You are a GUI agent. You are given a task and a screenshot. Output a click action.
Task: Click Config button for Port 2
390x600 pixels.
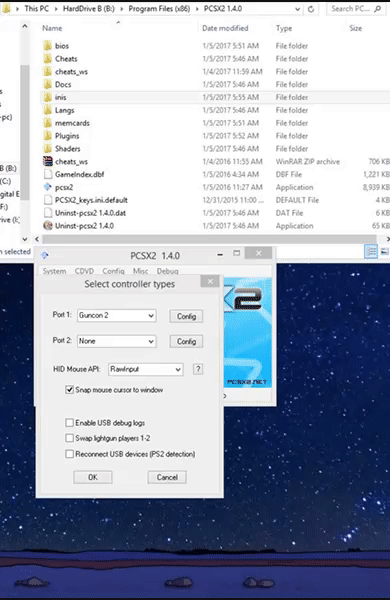pyautogui.click(x=186, y=341)
